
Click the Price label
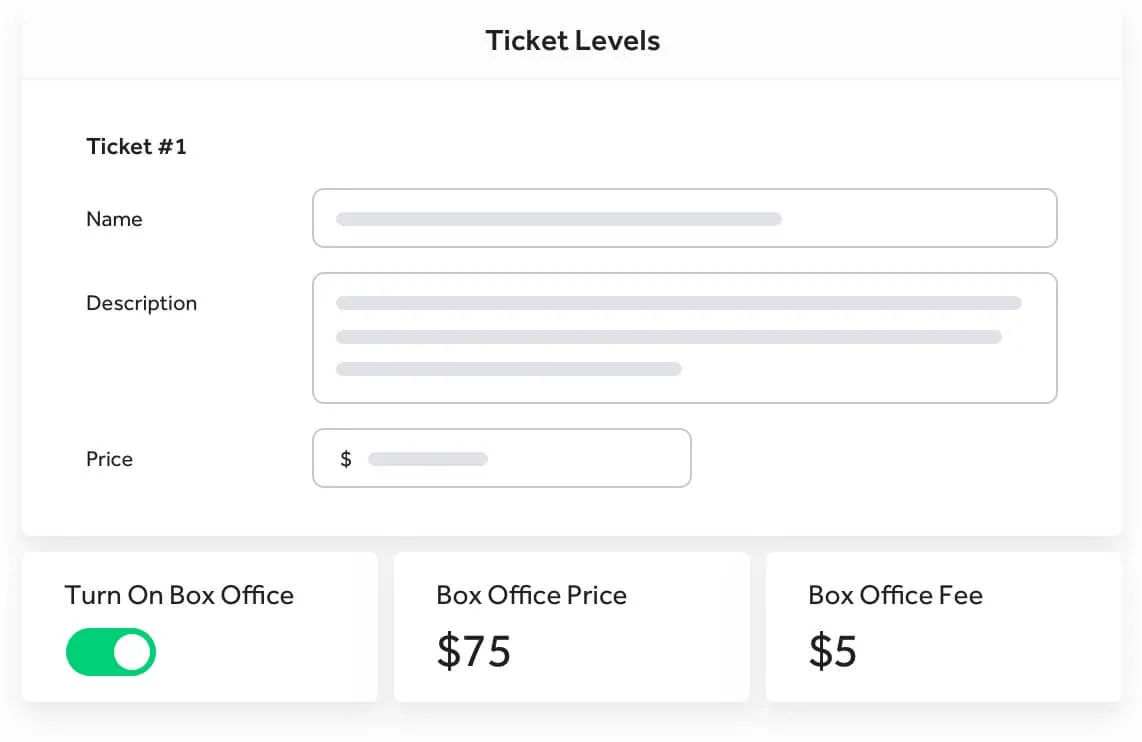click(x=109, y=459)
